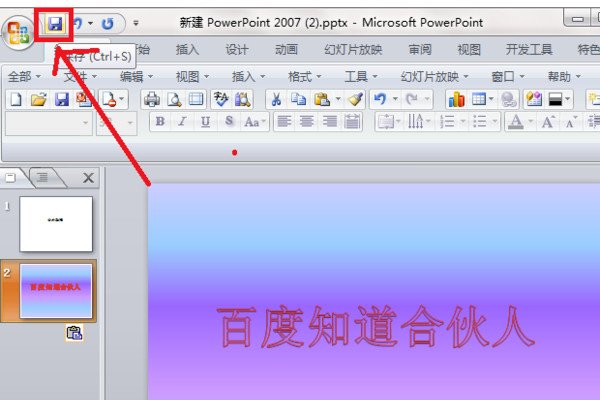Click the Bullets list icon
The width and height of the screenshot is (600, 400).
479,122
